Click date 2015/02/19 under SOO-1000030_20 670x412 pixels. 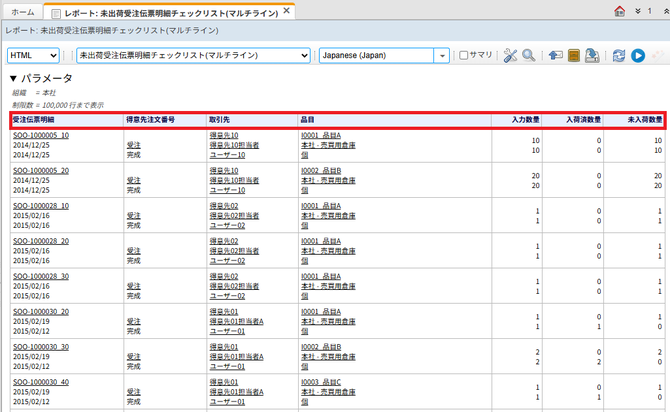31,321
